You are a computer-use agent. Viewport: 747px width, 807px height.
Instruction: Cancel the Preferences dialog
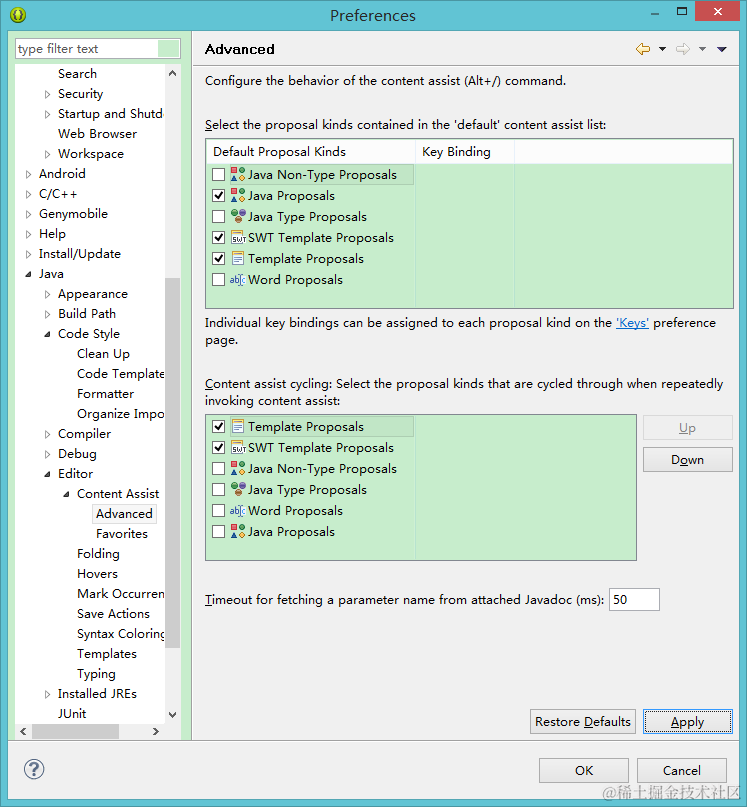[682, 770]
